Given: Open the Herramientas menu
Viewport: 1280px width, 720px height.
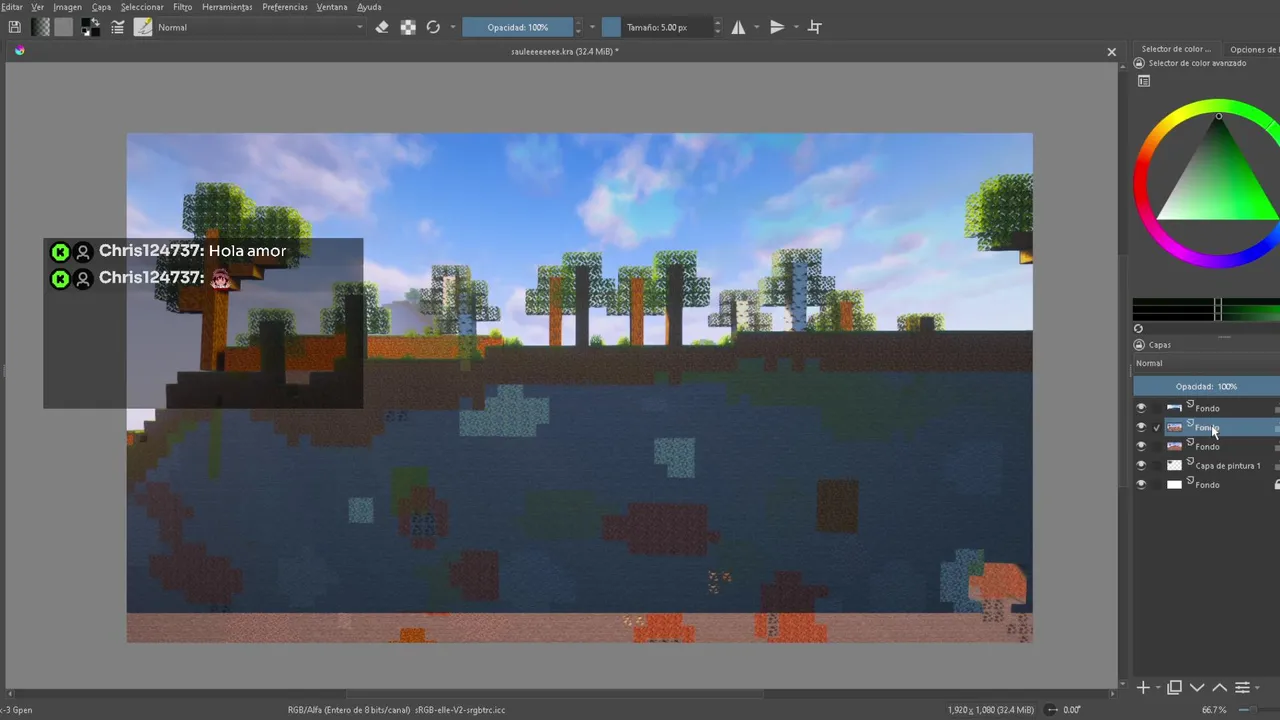Looking at the screenshot, I should click(x=227, y=7).
